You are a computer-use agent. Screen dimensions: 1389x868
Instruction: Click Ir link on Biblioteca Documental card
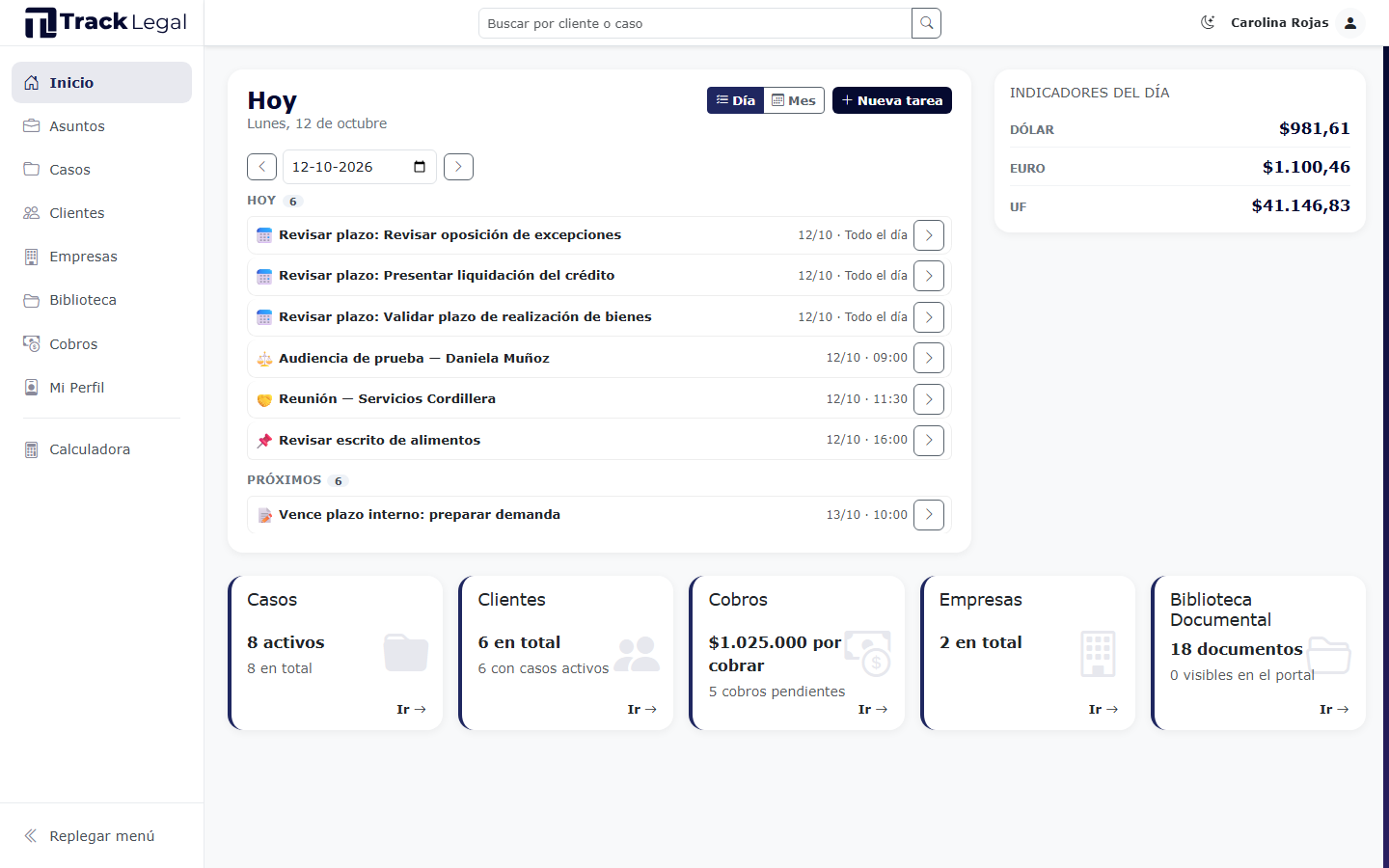click(1334, 709)
